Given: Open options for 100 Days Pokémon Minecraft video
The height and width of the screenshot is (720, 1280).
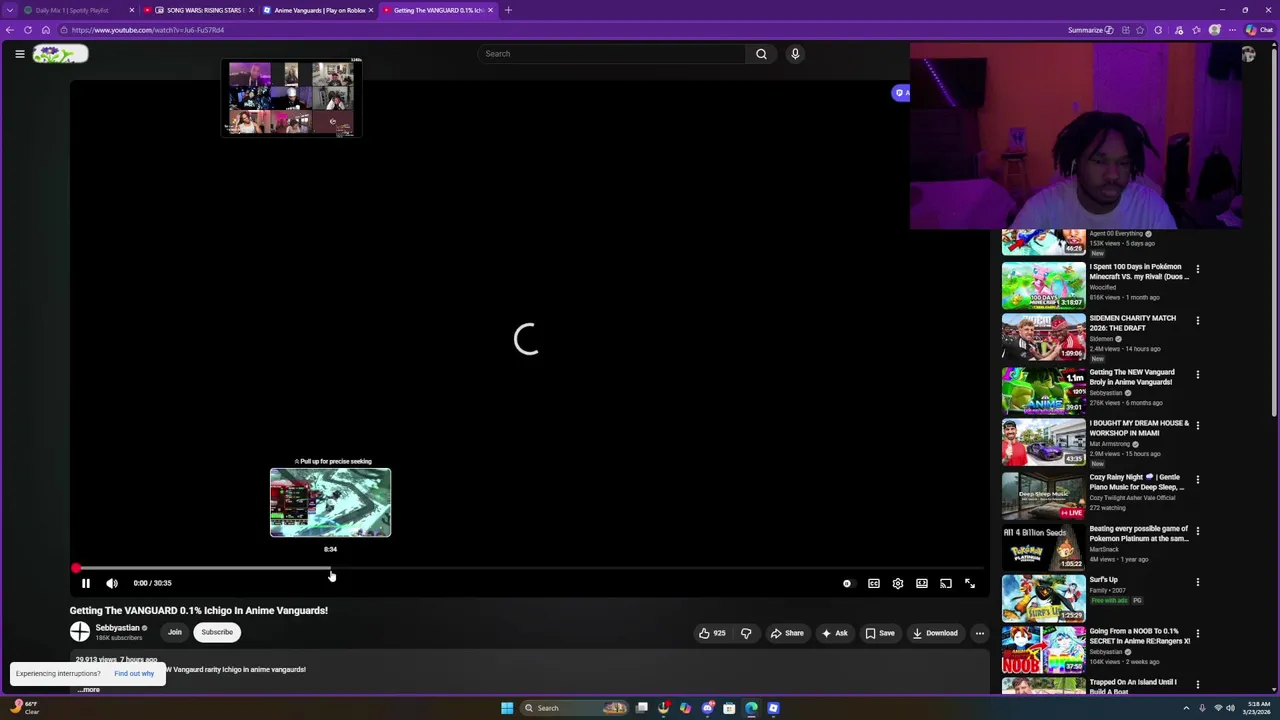Looking at the screenshot, I should click(x=1197, y=269).
